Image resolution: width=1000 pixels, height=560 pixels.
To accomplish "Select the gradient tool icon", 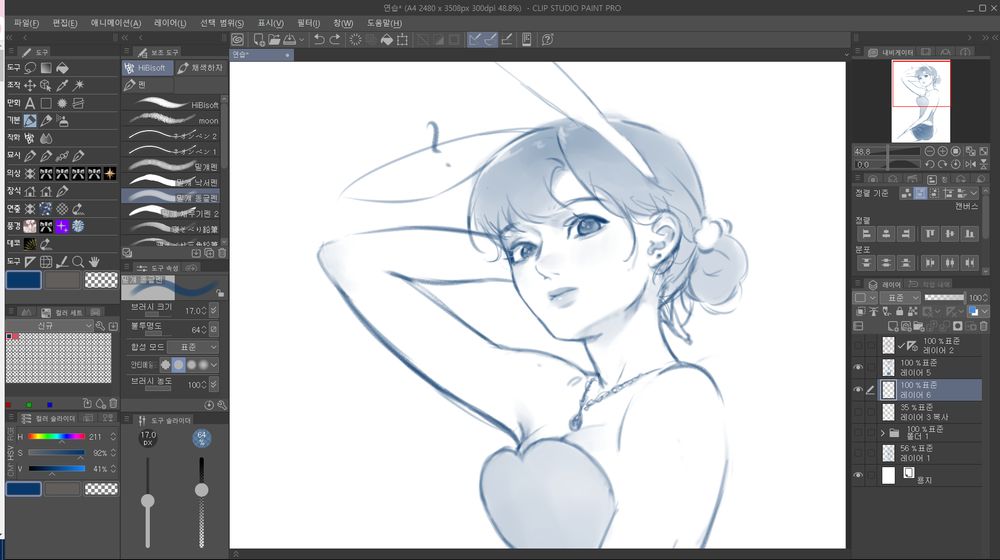I will pos(46,68).
